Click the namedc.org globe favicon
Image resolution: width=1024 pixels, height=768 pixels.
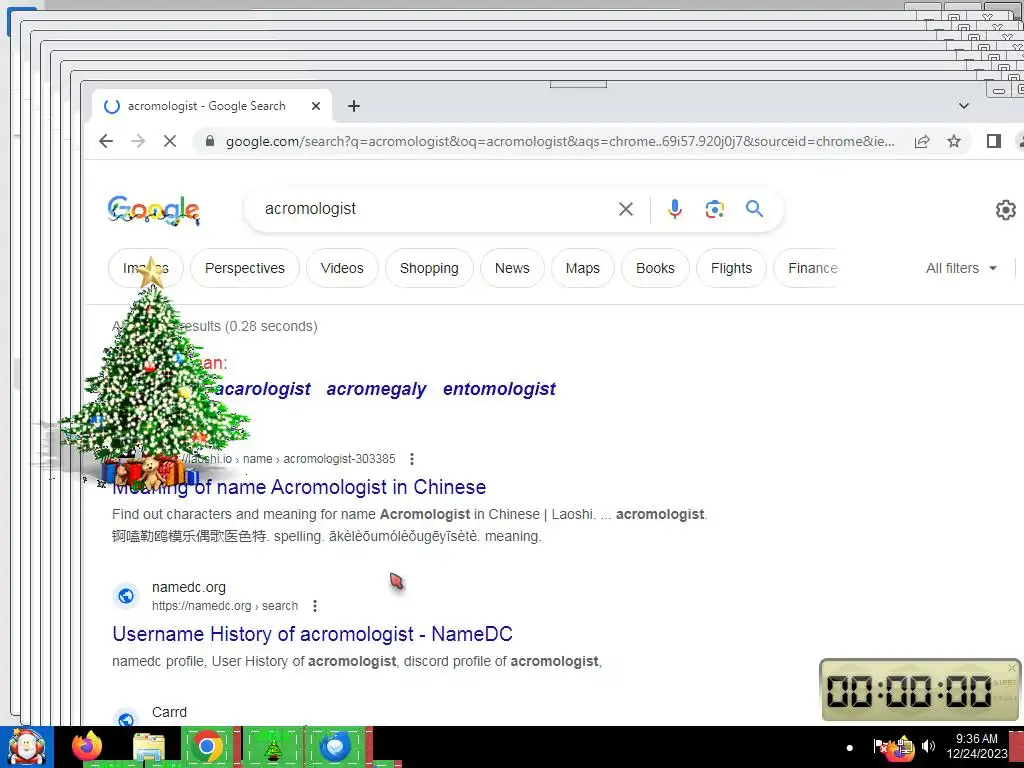126,596
